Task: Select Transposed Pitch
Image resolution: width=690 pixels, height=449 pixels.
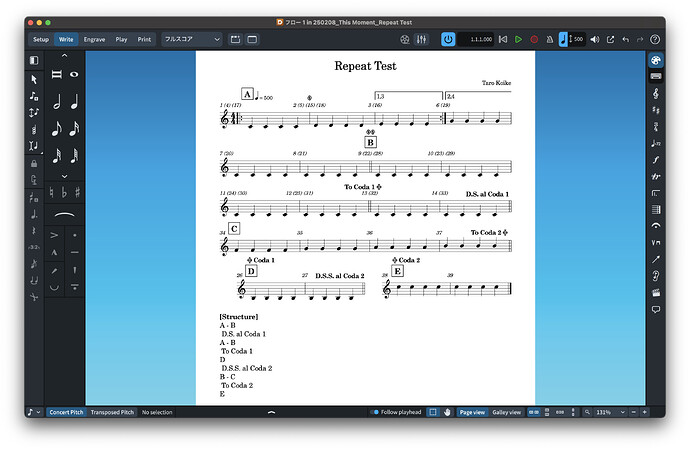Action: [x=112, y=412]
